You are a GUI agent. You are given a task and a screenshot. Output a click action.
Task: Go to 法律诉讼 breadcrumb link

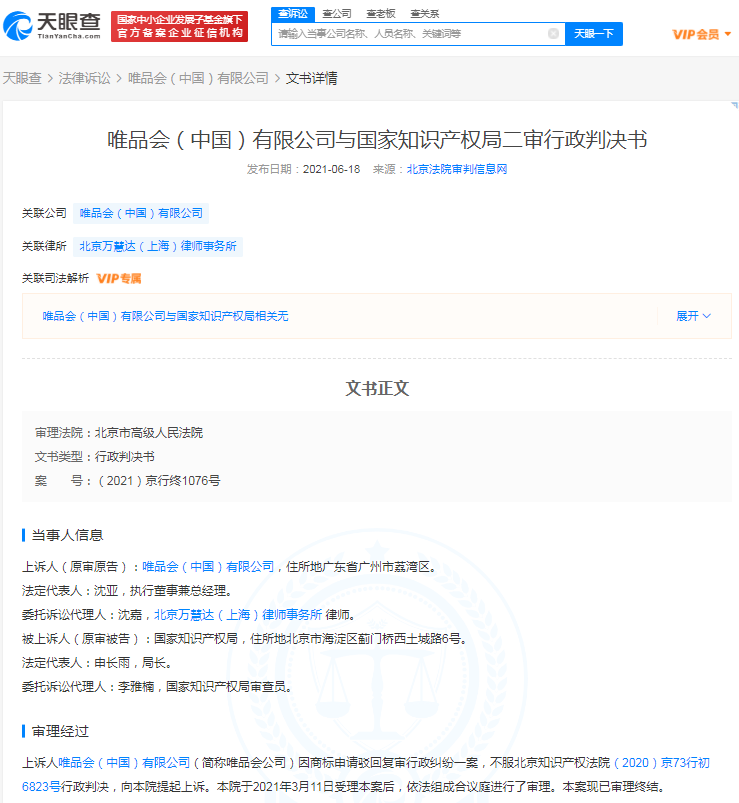[85, 78]
